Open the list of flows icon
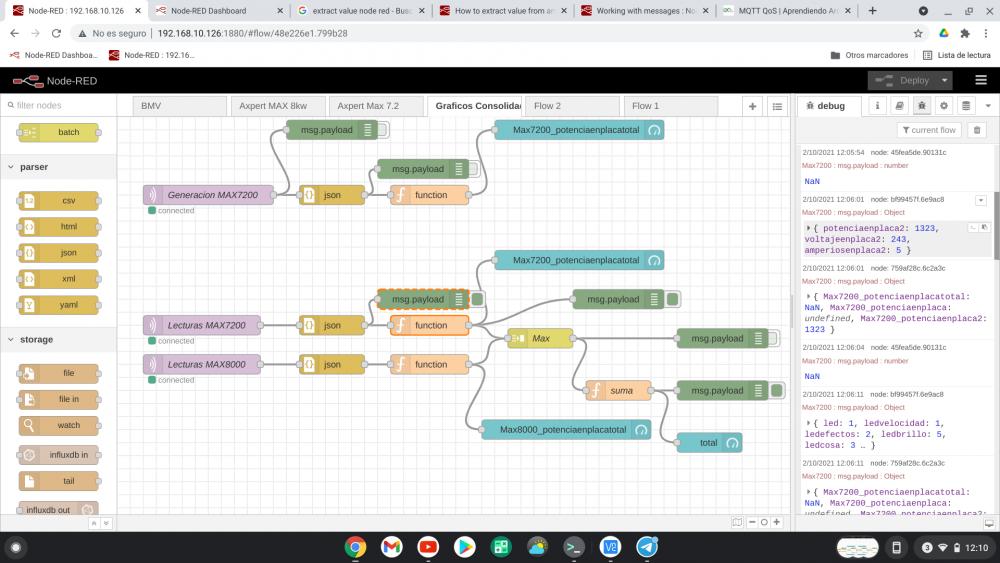The image size is (1000, 563). 777,106
